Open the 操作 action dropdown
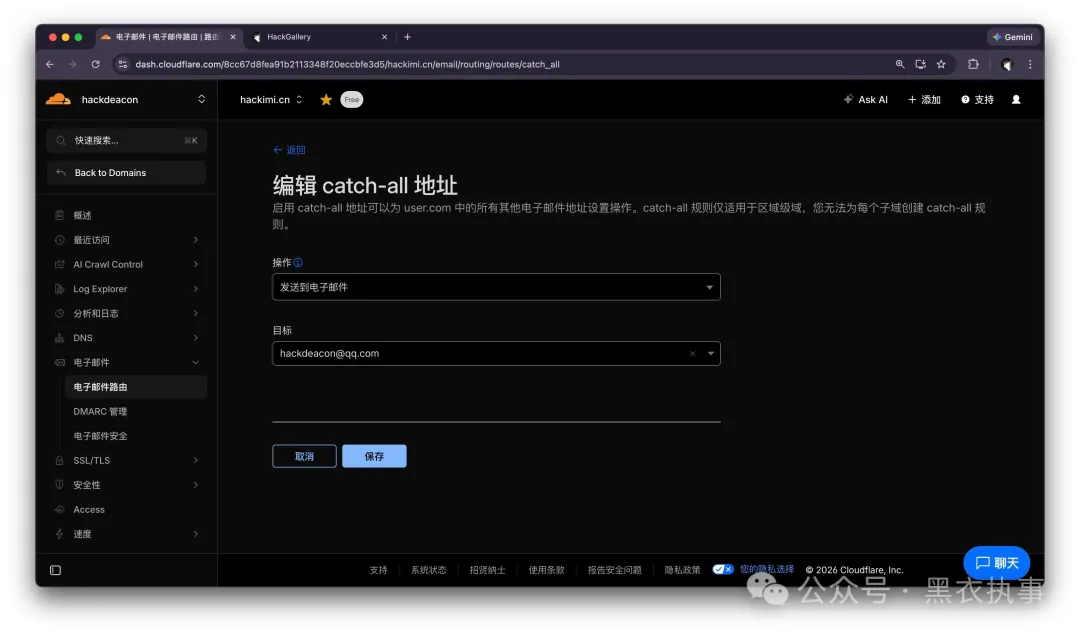 [x=496, y=287]
